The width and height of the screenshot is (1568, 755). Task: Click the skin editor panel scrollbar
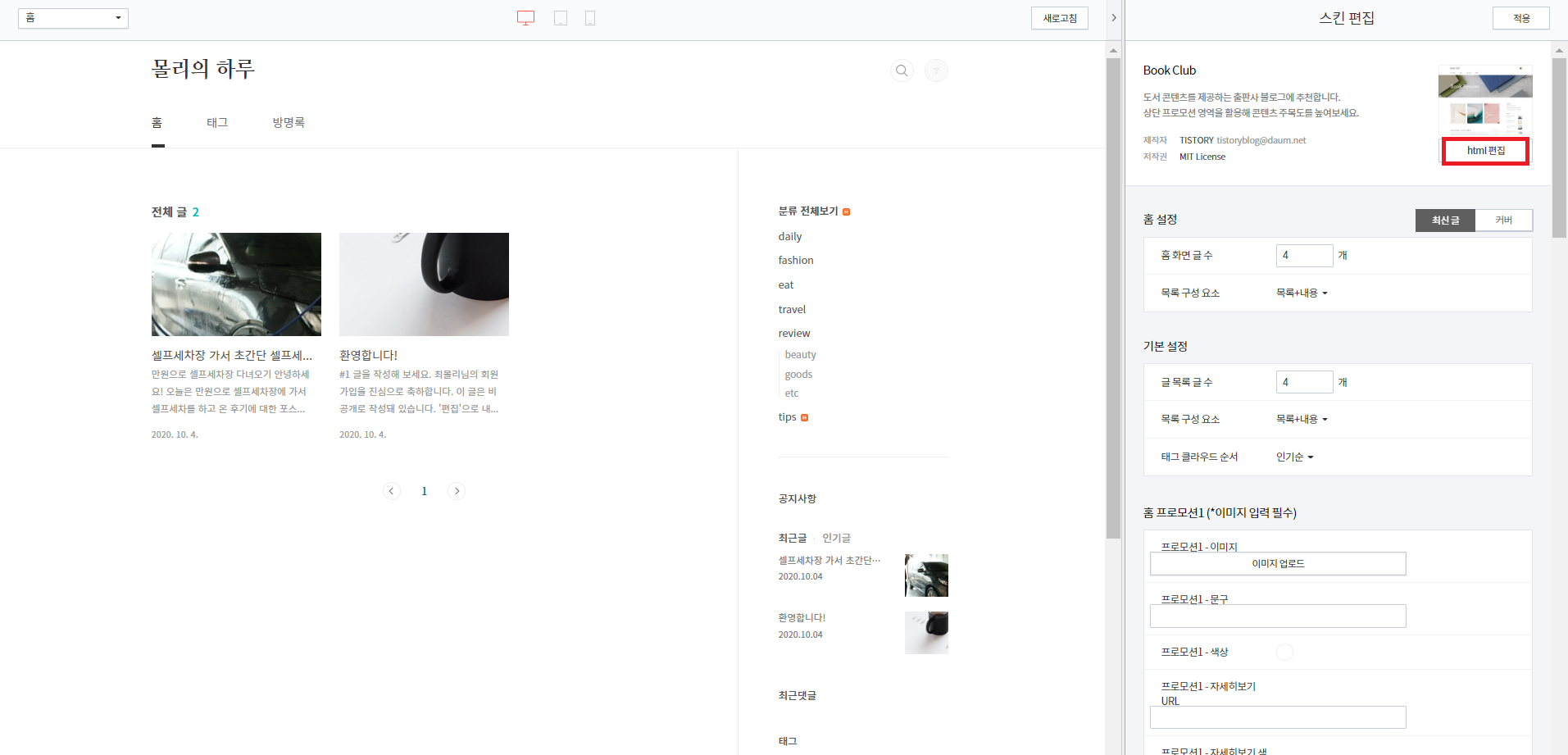[1559, 148]
